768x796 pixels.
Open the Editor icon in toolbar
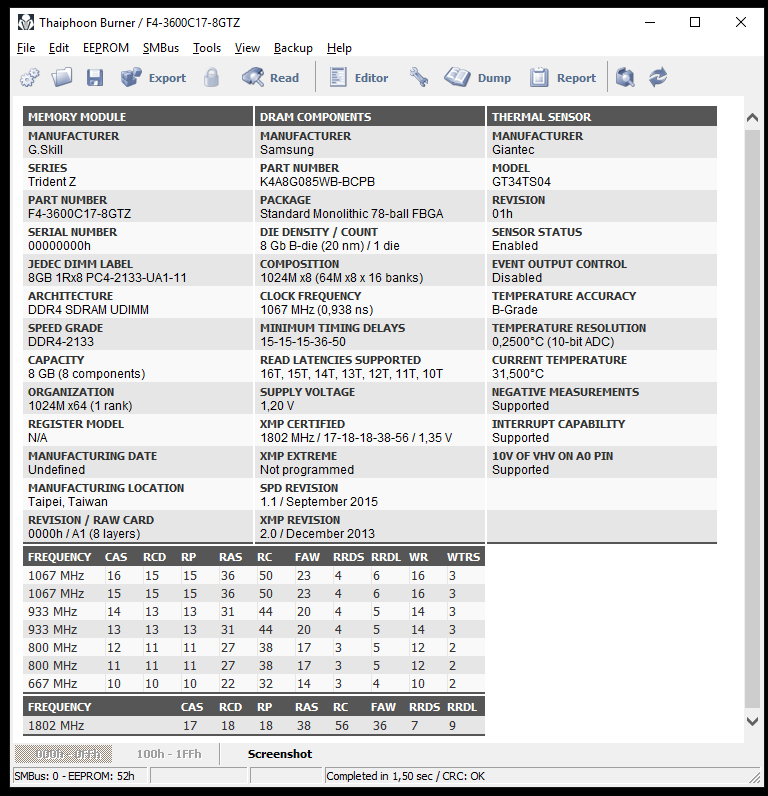click(x=338, y=78)
